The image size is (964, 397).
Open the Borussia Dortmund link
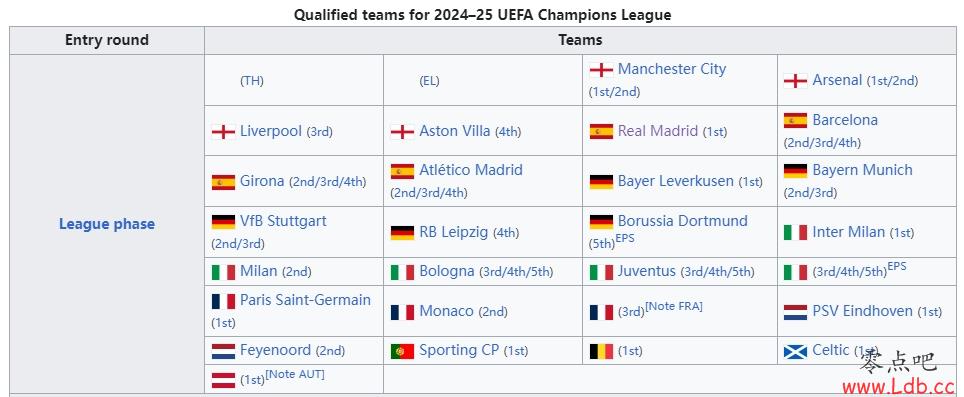tap(682, 221)
